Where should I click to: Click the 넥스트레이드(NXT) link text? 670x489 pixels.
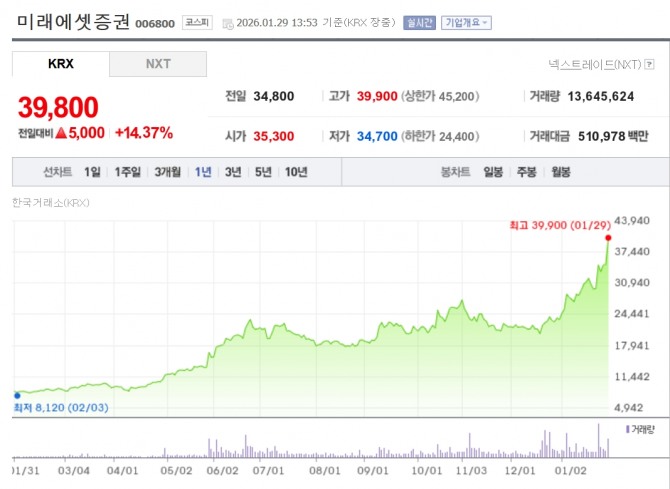tap(594, 65)
